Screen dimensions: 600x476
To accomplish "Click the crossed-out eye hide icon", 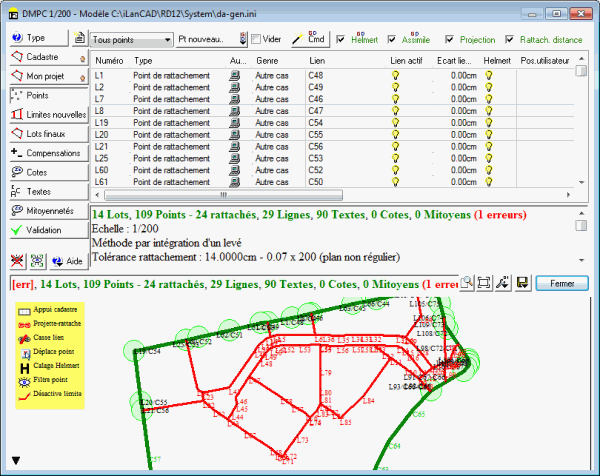I will point(17,260).
